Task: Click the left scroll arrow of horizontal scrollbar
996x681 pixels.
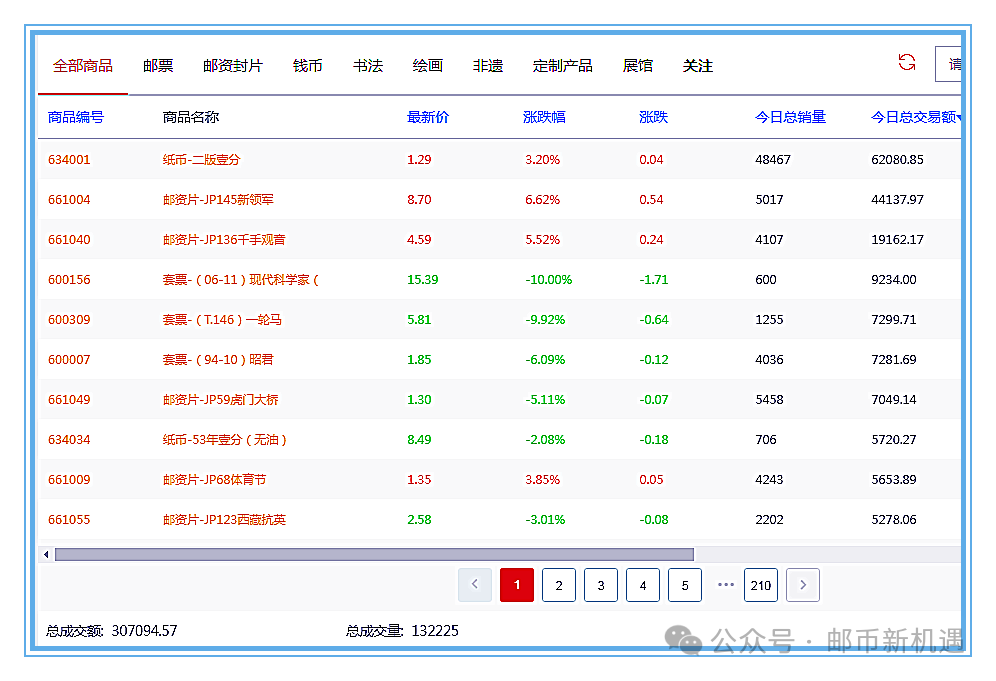Action: tap(45, 554)
